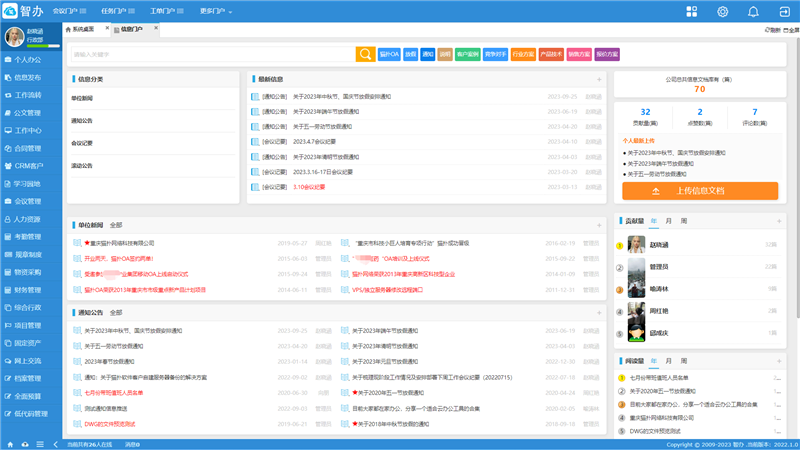Open the bottom bar hamburger menu icon

click(x=40, y=444)
